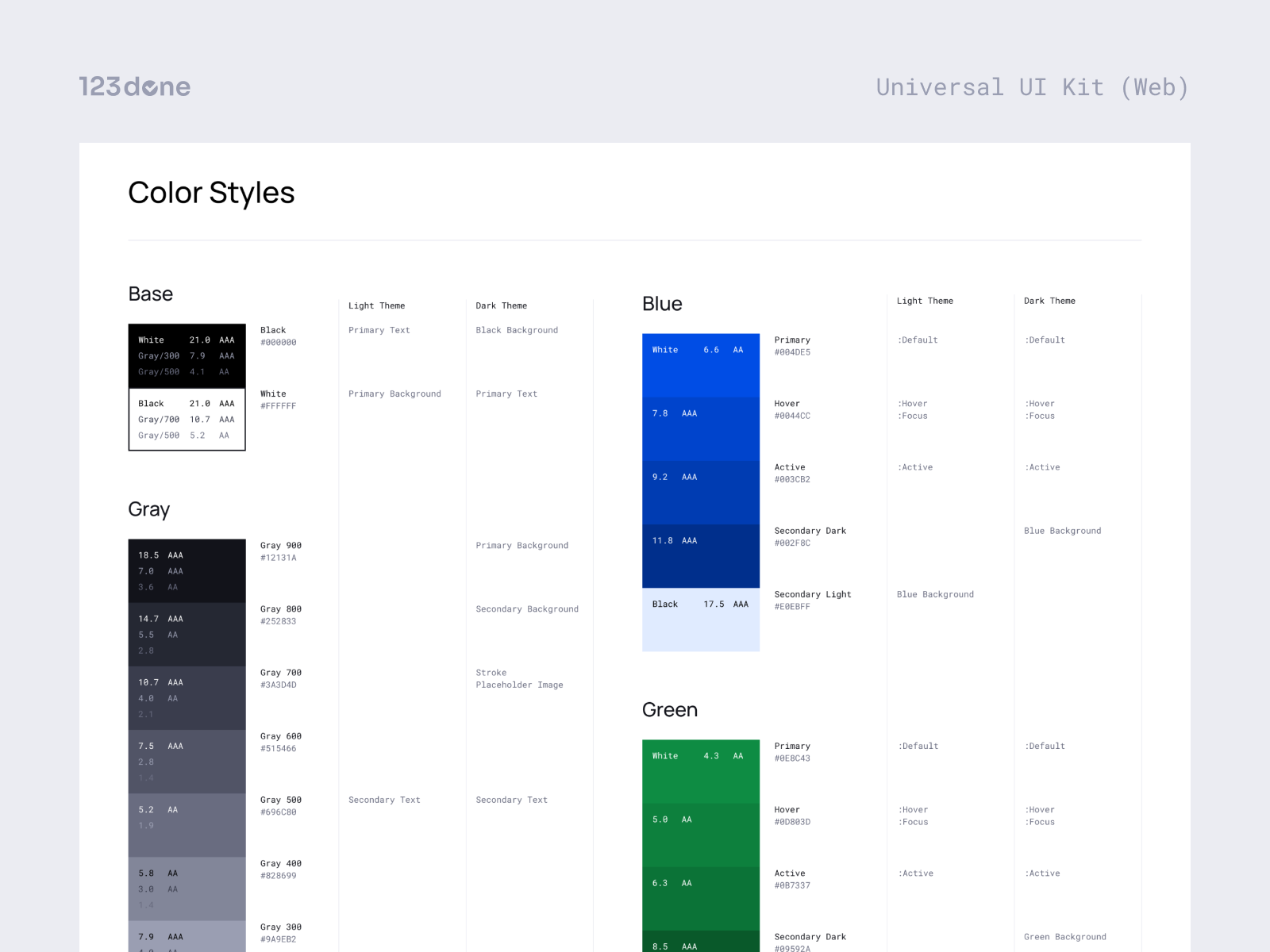
Task: Select the blue Active #003CB2 swatch
Action: [701, 493]
